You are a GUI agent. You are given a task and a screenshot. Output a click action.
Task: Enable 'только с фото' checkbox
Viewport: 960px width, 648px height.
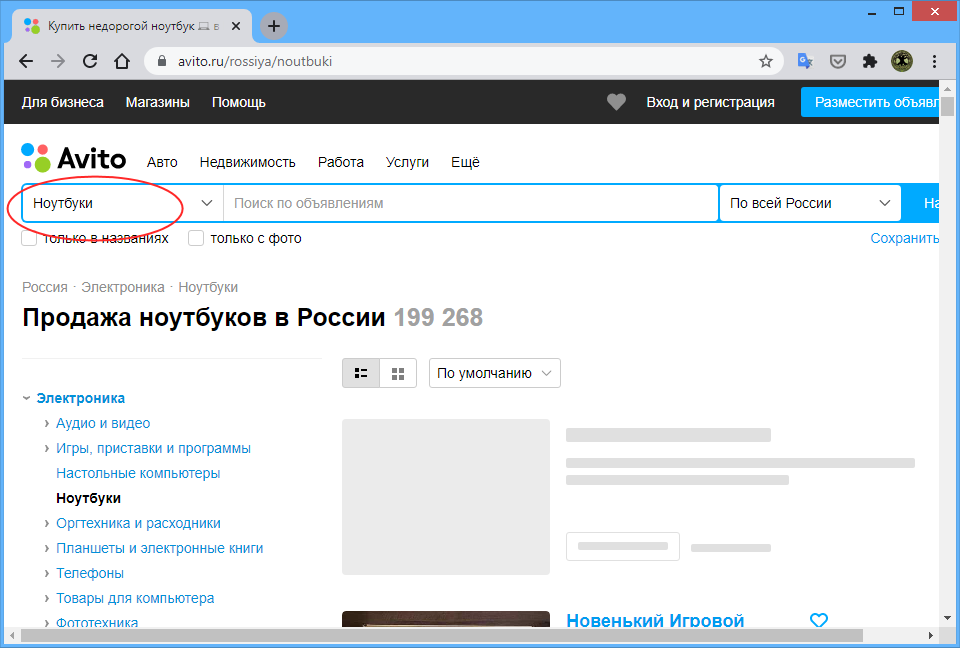[196, 238]
